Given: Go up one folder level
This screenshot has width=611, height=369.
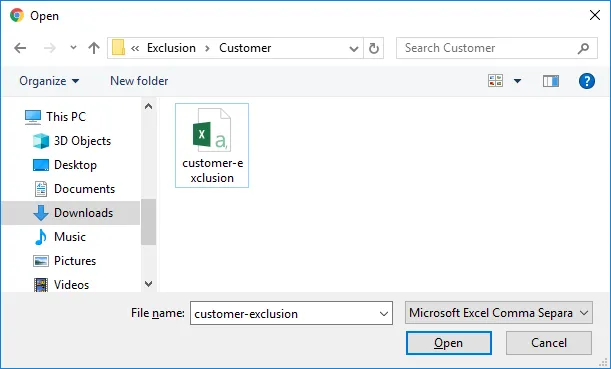Looking at the screenshot, I should click(94, 48).
